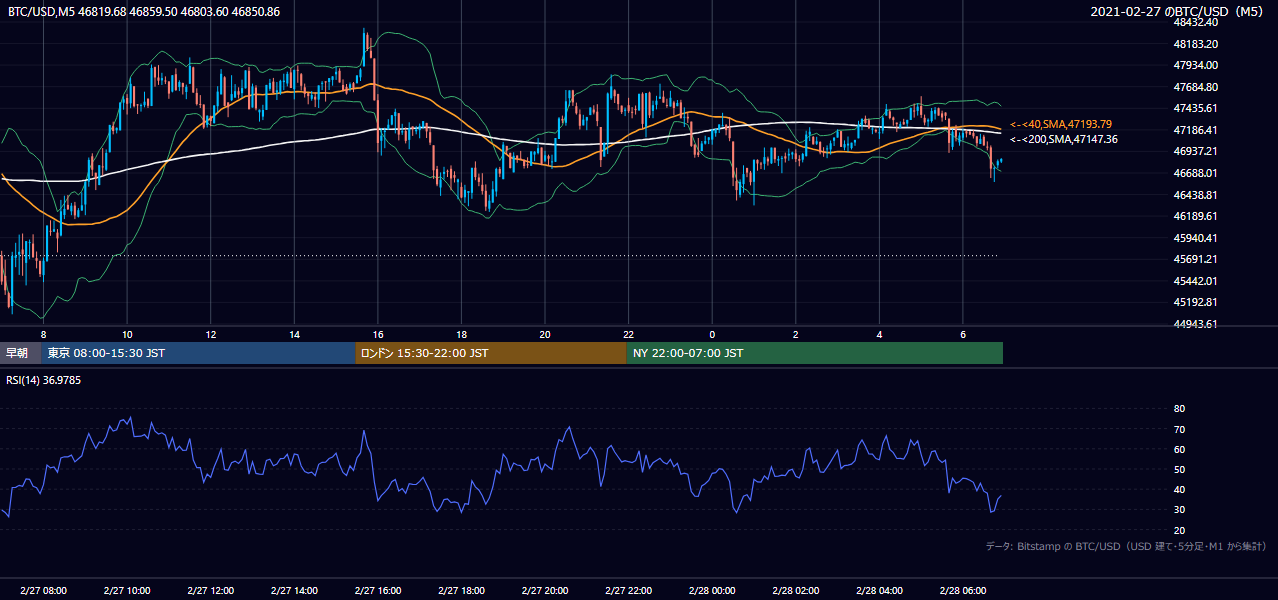Click the 2/27 12:00 time label
The width and height of the screenshot is (1278, 600).
(x=210, y=591)
